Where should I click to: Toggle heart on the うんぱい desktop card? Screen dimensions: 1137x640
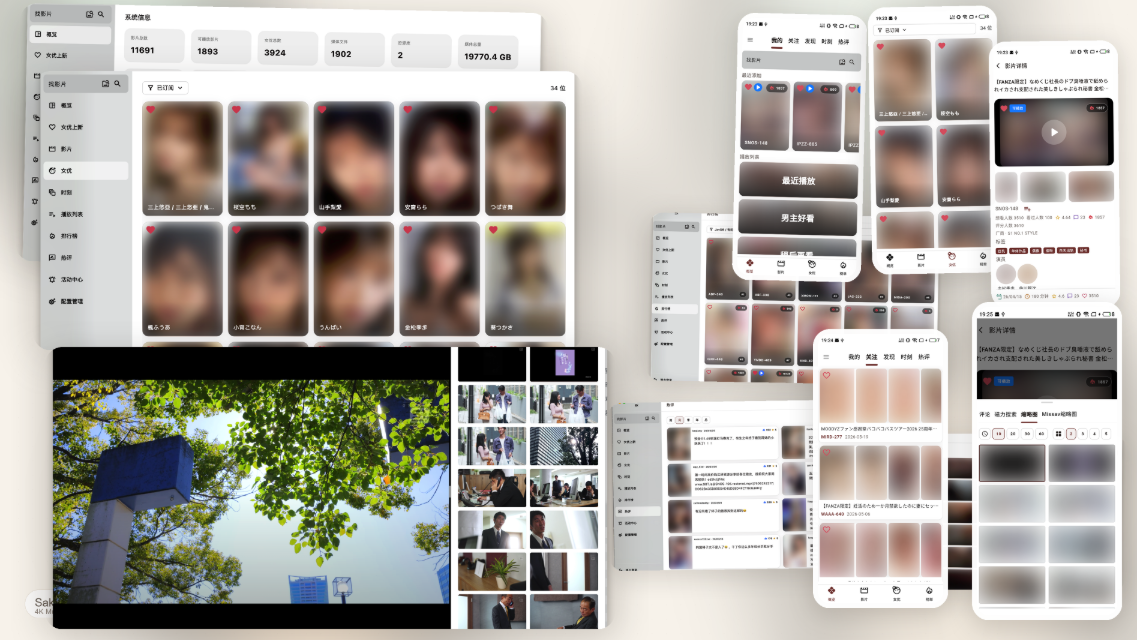click(322, 230)
